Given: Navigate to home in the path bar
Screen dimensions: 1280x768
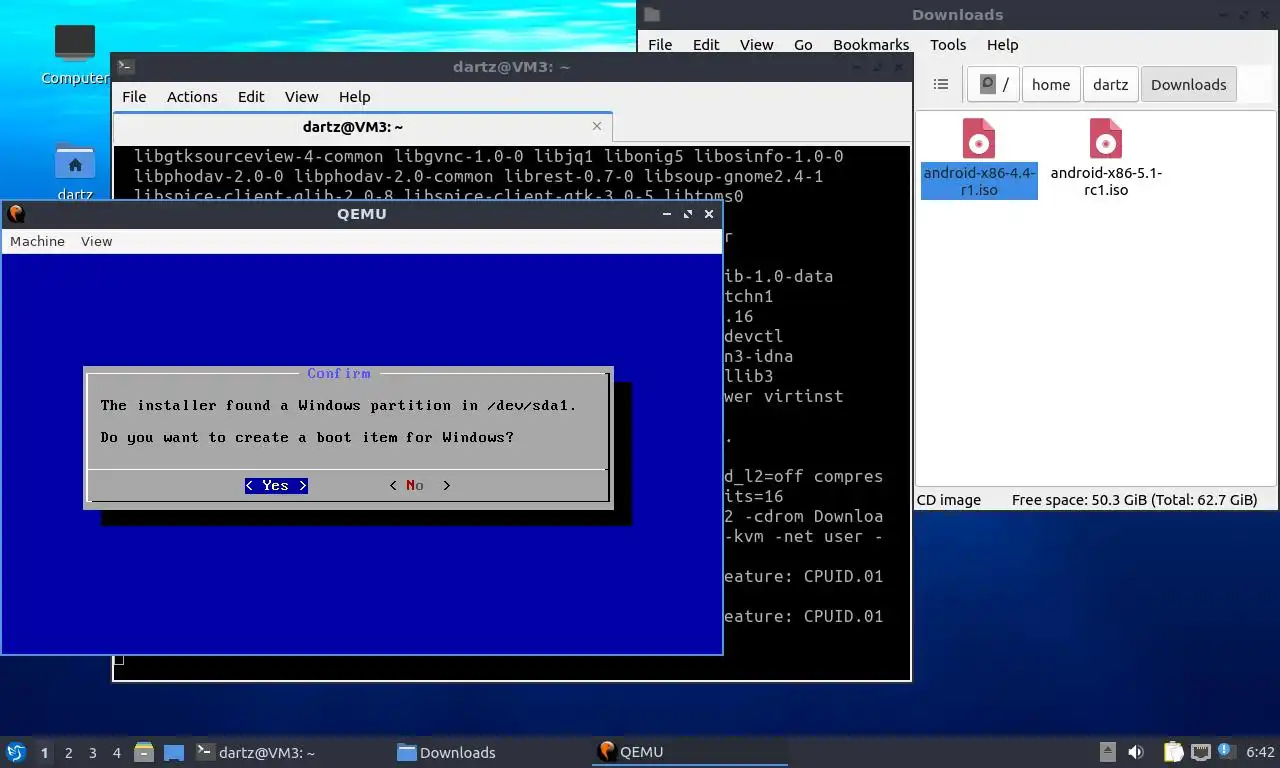Looking at the screenshot, I should pyautogui.click(x=1050, y=85).
